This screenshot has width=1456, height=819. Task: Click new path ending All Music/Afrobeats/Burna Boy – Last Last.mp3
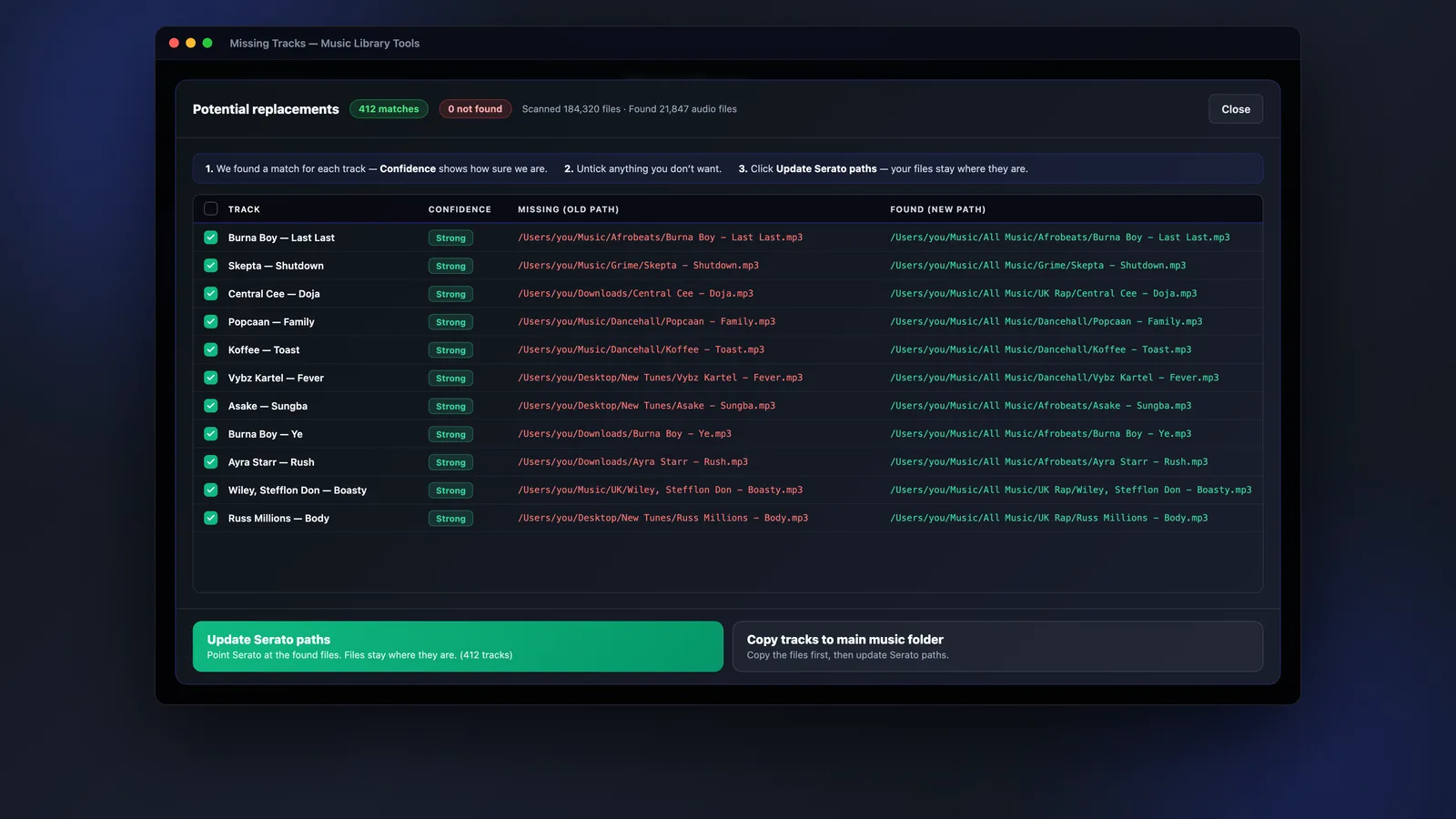click(1059, 238)
